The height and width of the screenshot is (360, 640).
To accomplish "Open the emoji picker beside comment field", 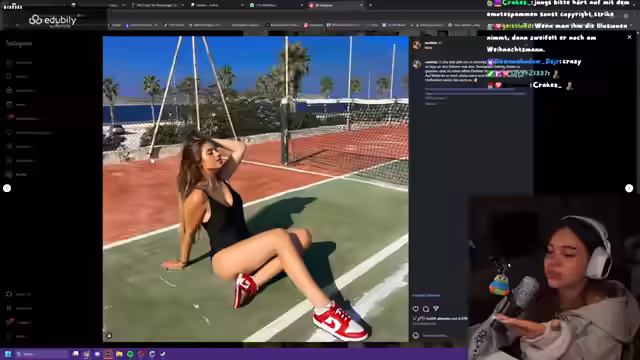I will coord(416,336).
